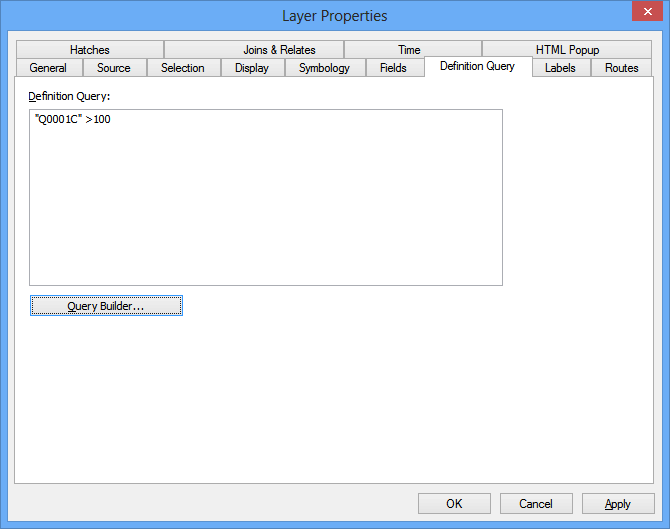Open the Joins & Relates tab

[x=279, y=50]
